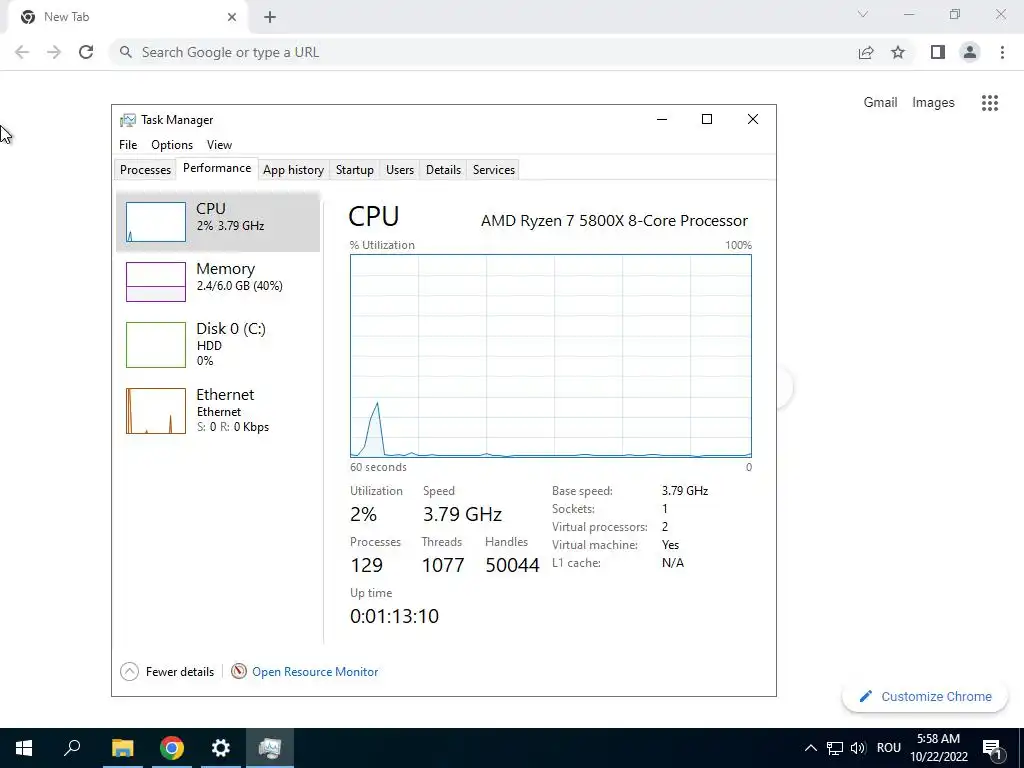
Task: Open the Chrome three-dot menu
Action: 1002,52
